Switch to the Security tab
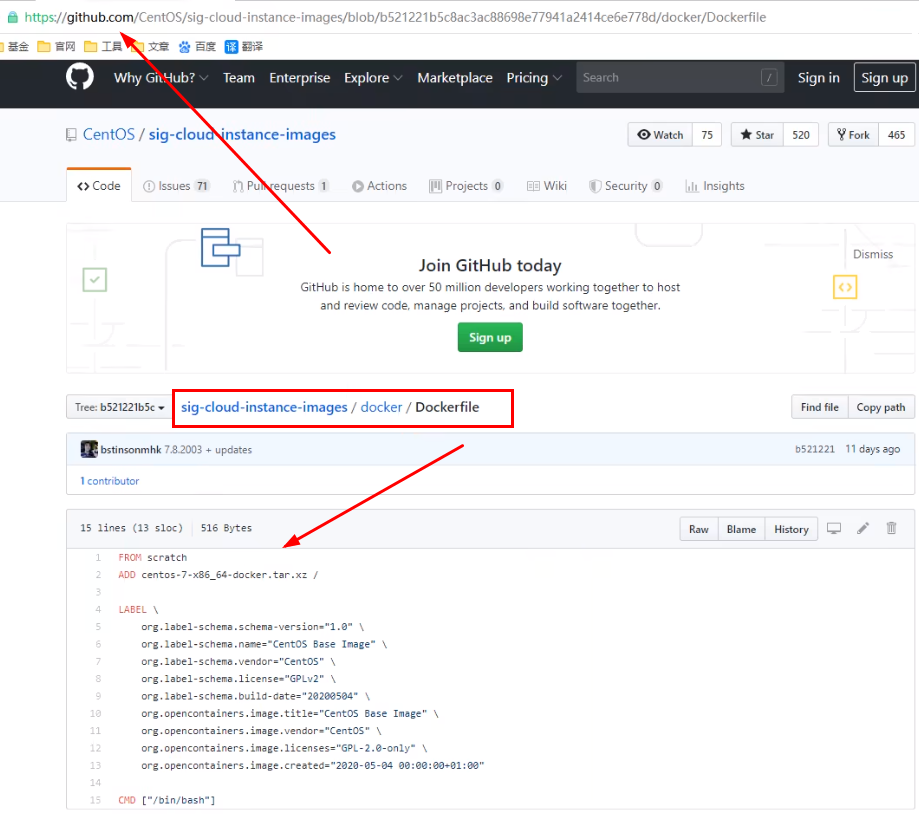Screen dimensions: 919x829 coord(625,186)
